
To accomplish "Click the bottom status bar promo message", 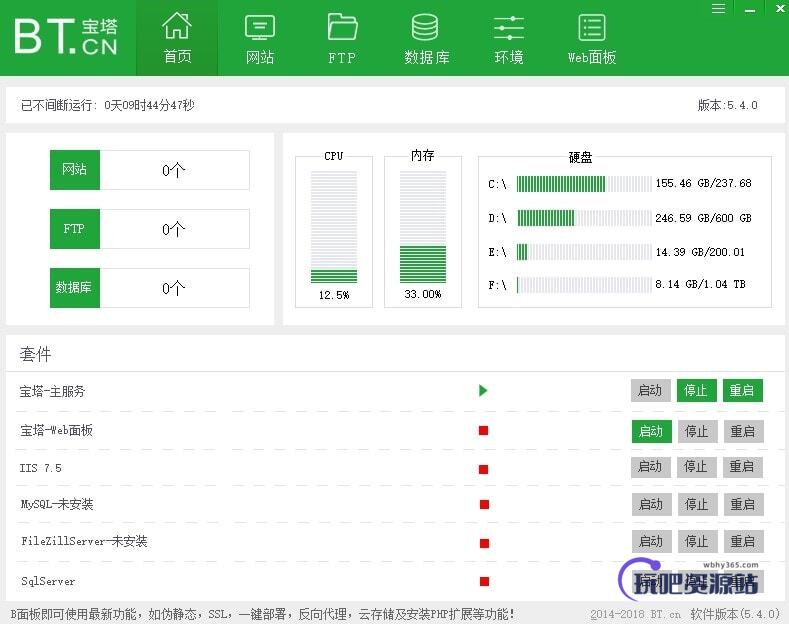I will [263, 614].
